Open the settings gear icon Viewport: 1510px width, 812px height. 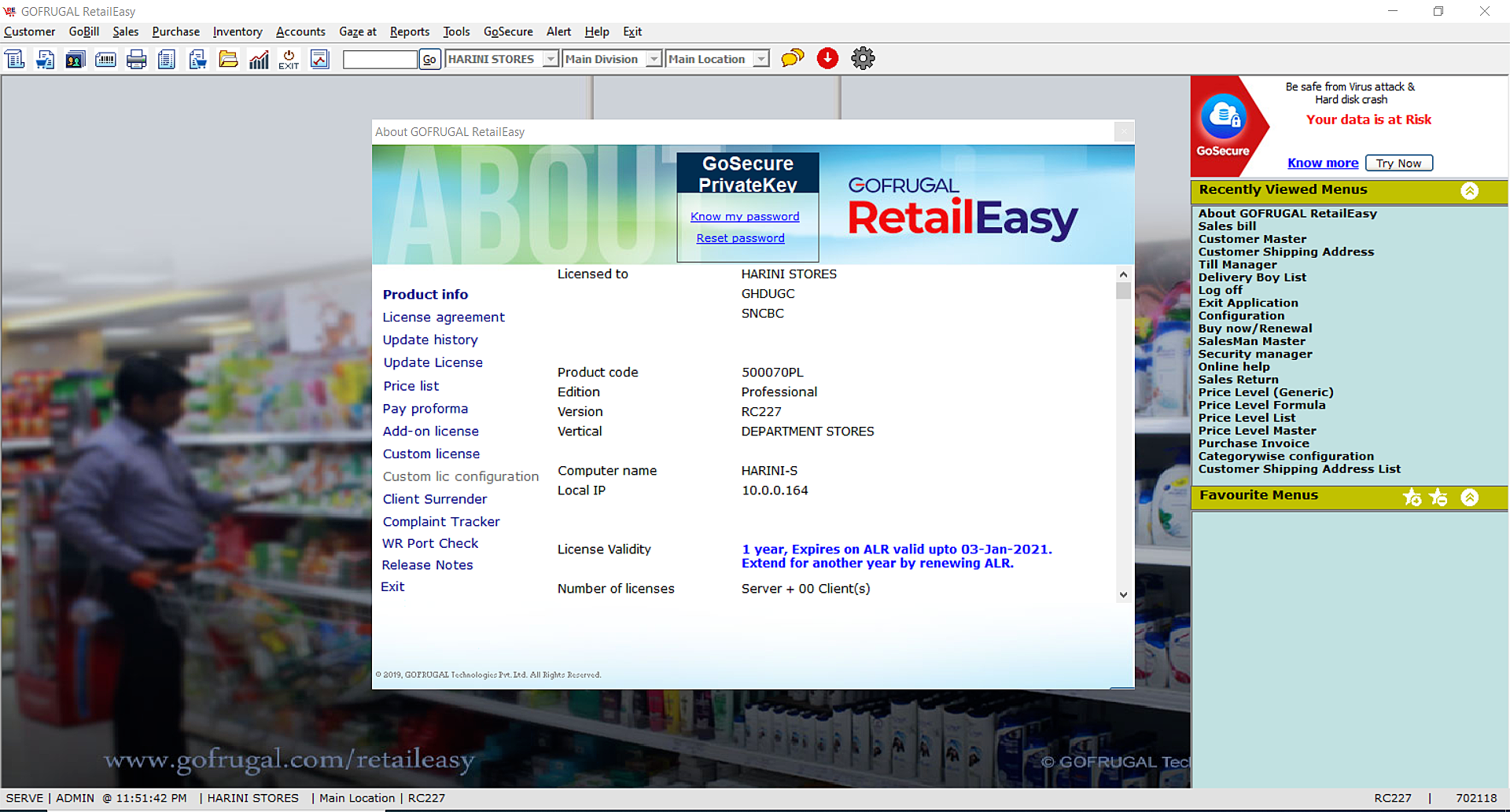863,58
